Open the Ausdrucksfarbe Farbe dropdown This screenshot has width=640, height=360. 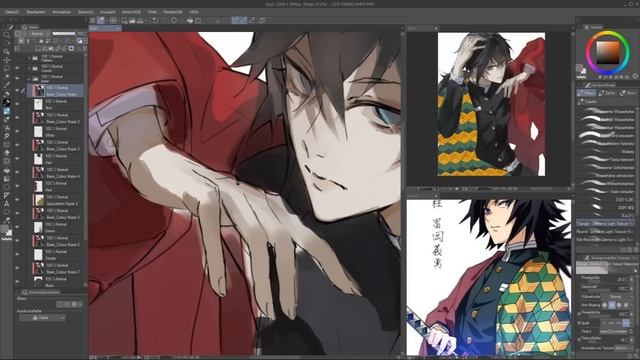pyautogui.click(x=42, y=318)
